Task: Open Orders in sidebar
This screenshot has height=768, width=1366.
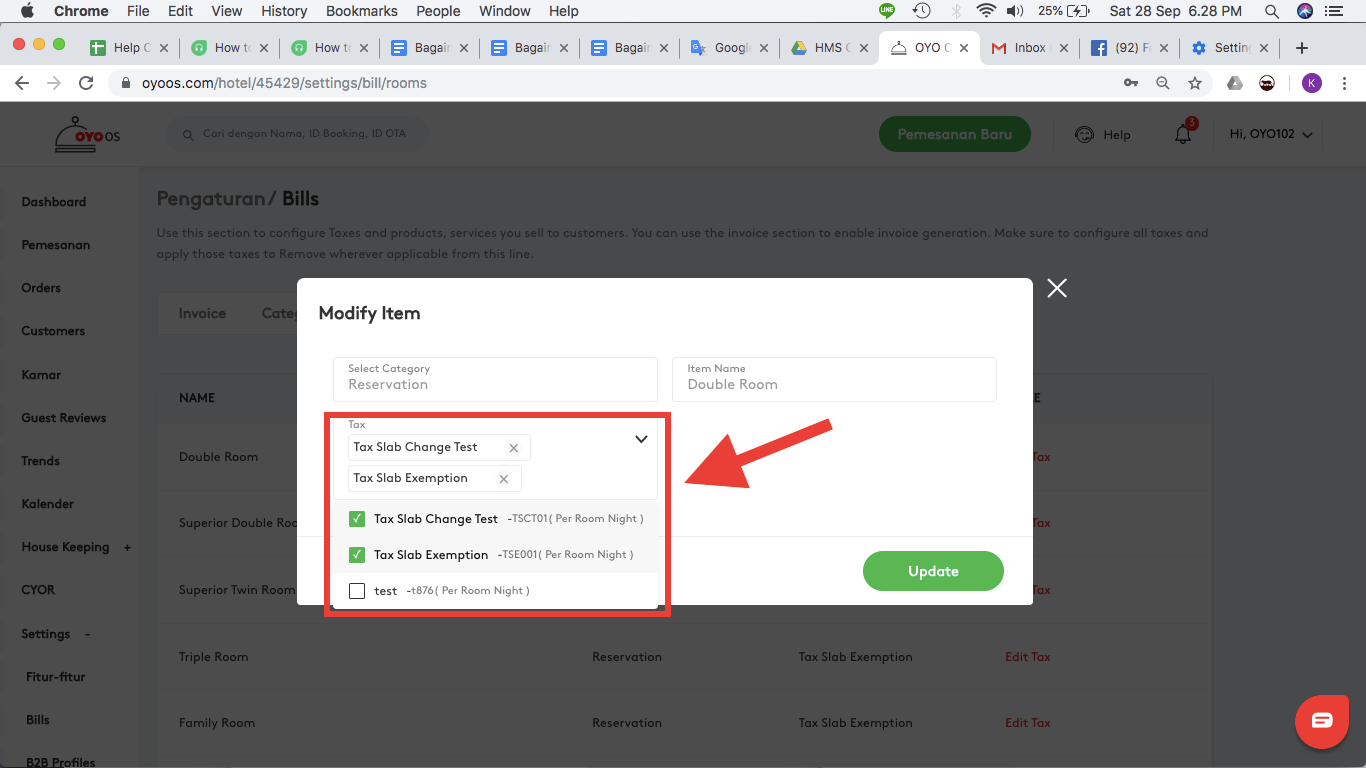Action: [41, 288]
